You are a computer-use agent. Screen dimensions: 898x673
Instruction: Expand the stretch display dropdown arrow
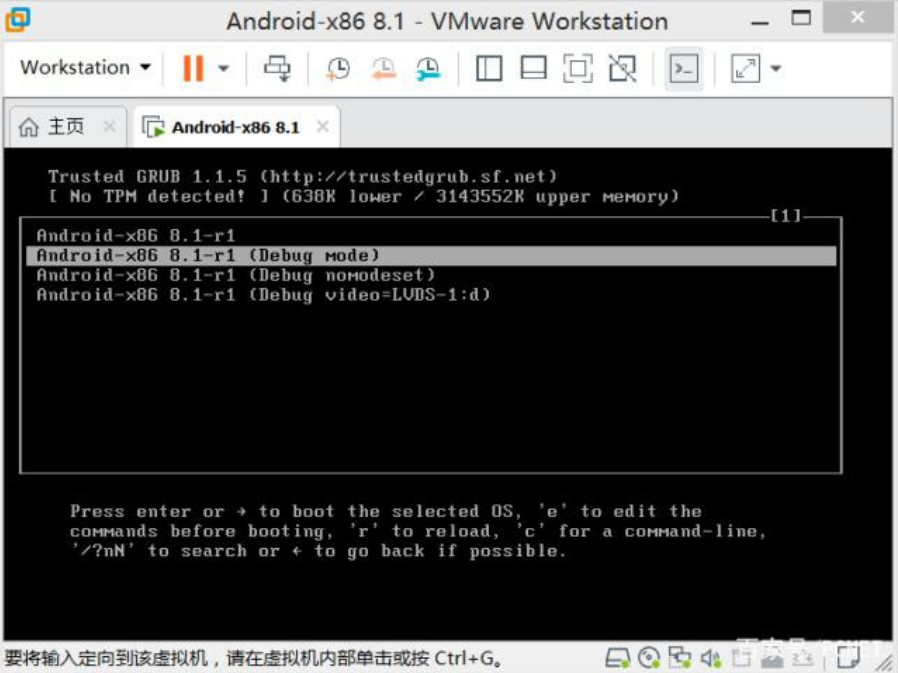coord(775,69)
